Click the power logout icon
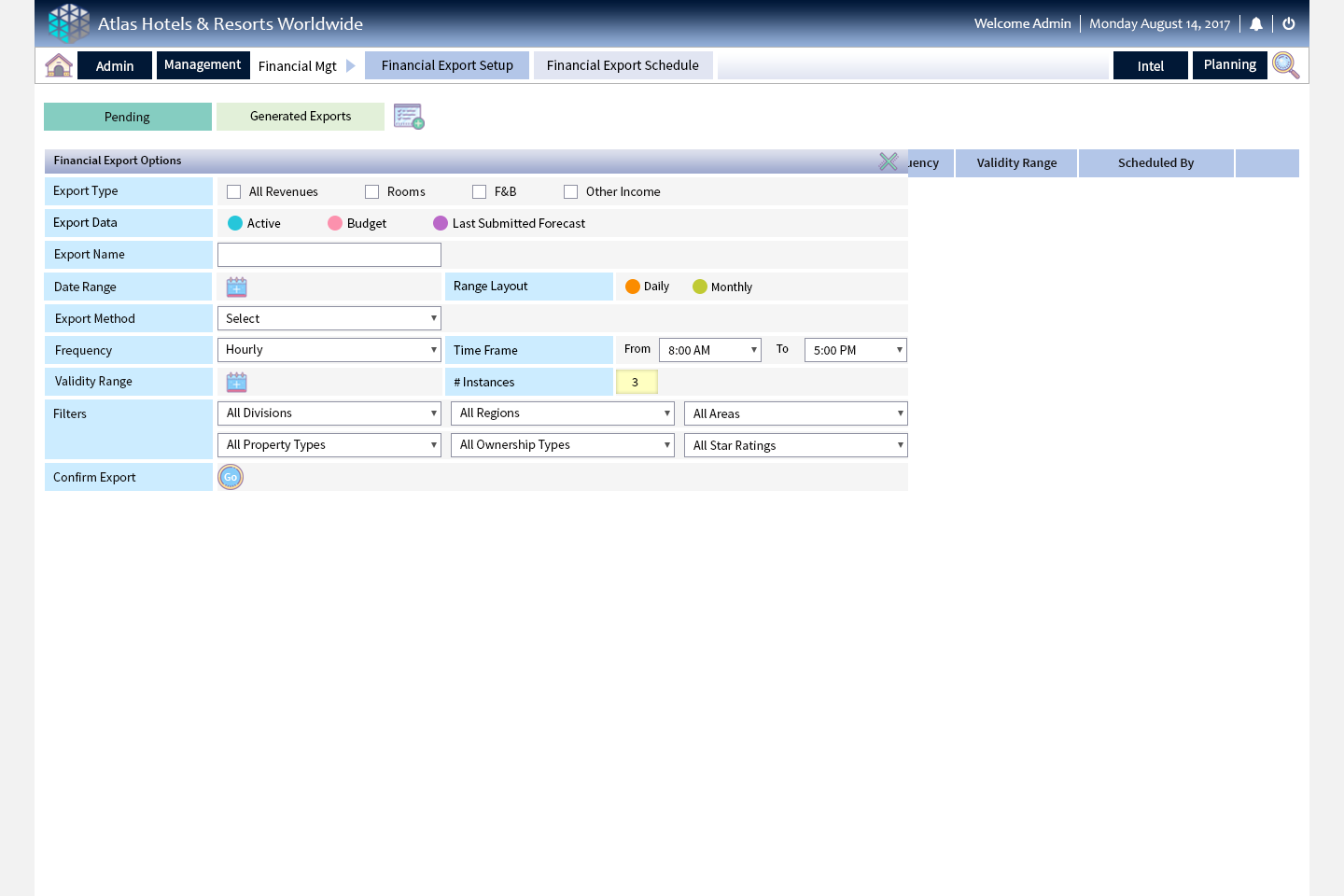This screenshot has height=896, width=1344. pos(1289,24)
